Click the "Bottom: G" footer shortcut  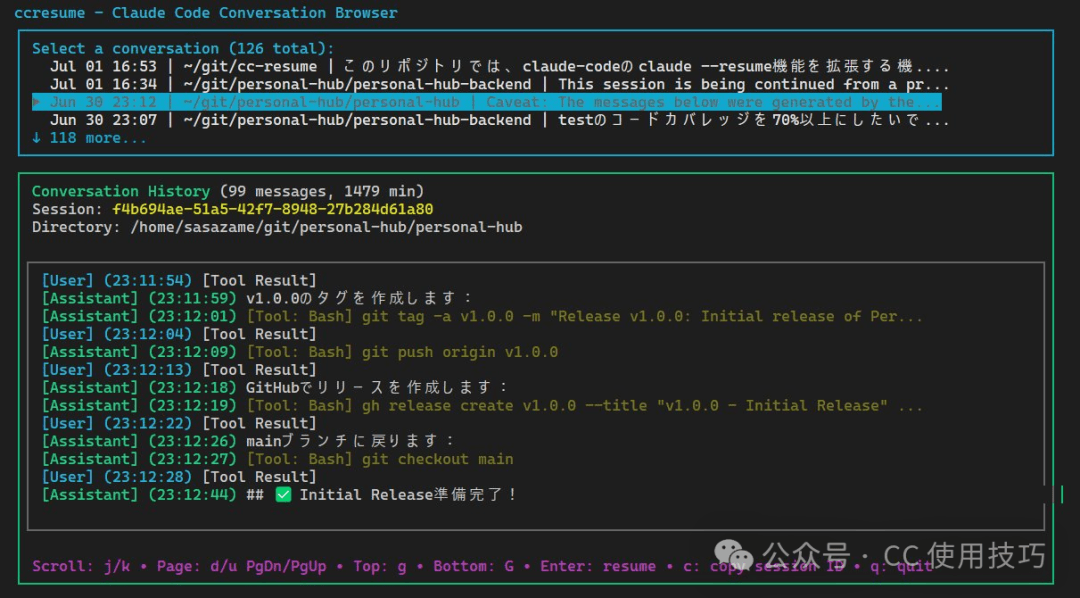(x=474, y=566)
